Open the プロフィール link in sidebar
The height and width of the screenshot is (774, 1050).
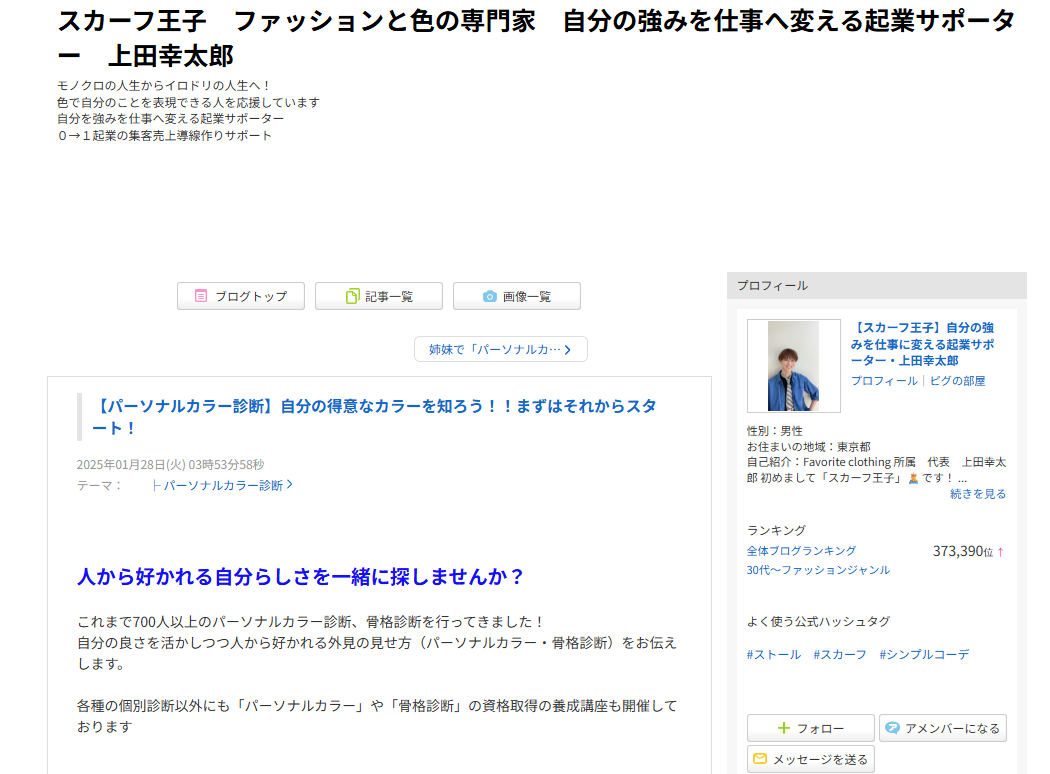[x=883, y=381]
